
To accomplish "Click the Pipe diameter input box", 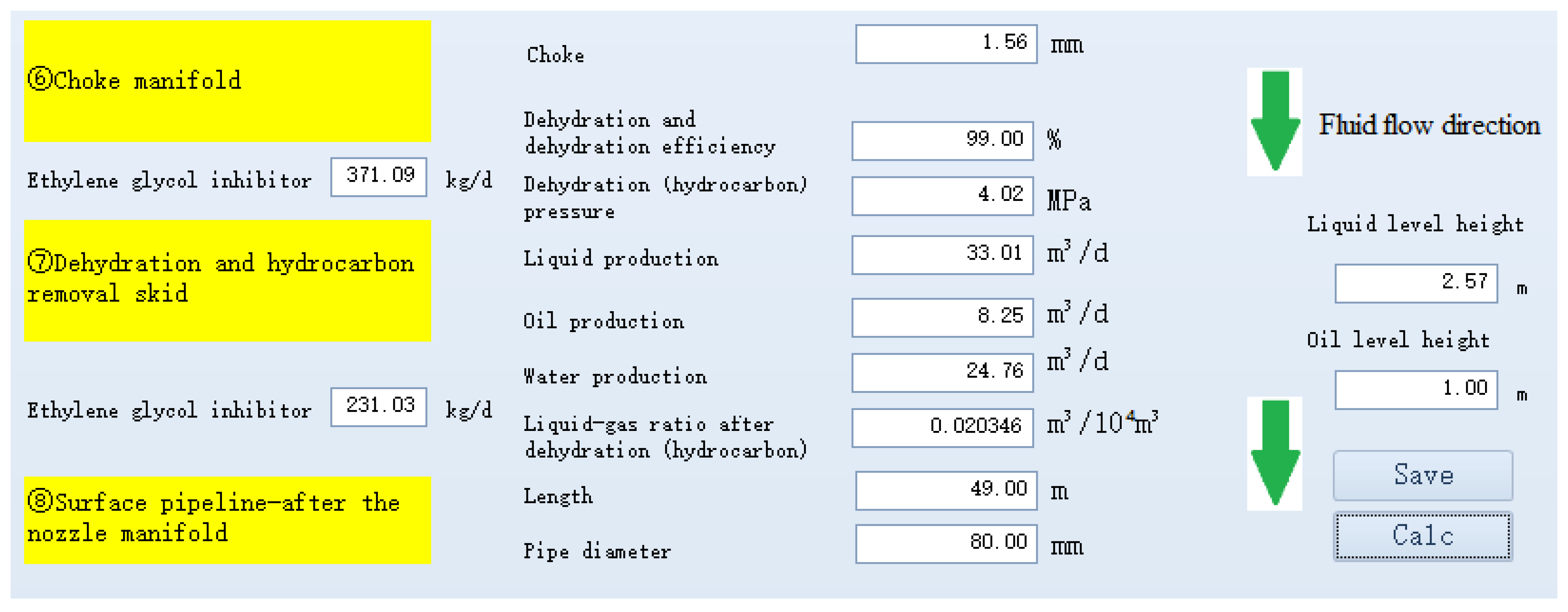I will coord(946,543).
